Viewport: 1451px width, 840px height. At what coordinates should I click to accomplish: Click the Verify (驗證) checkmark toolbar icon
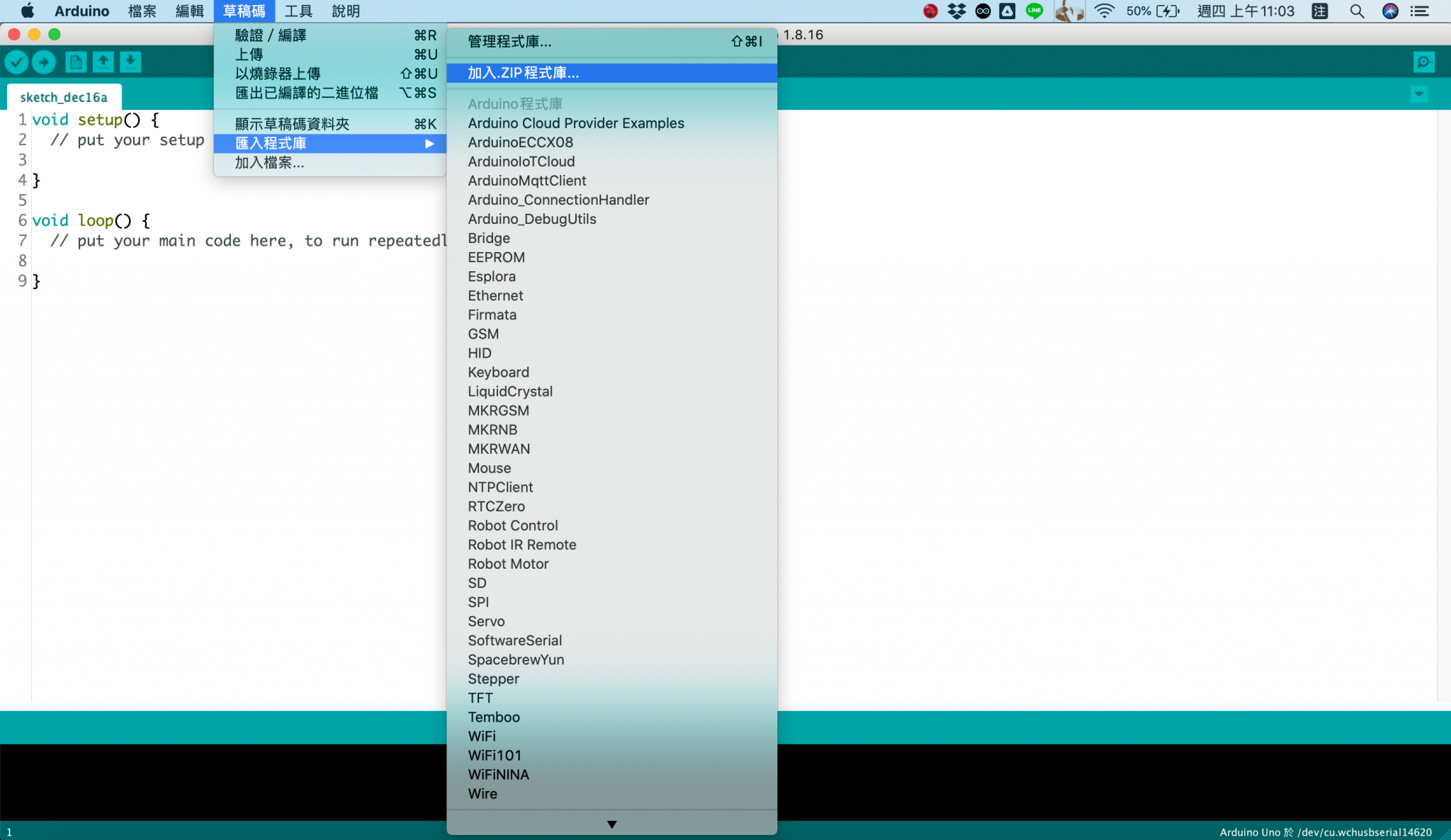click(x=16, y=62)
